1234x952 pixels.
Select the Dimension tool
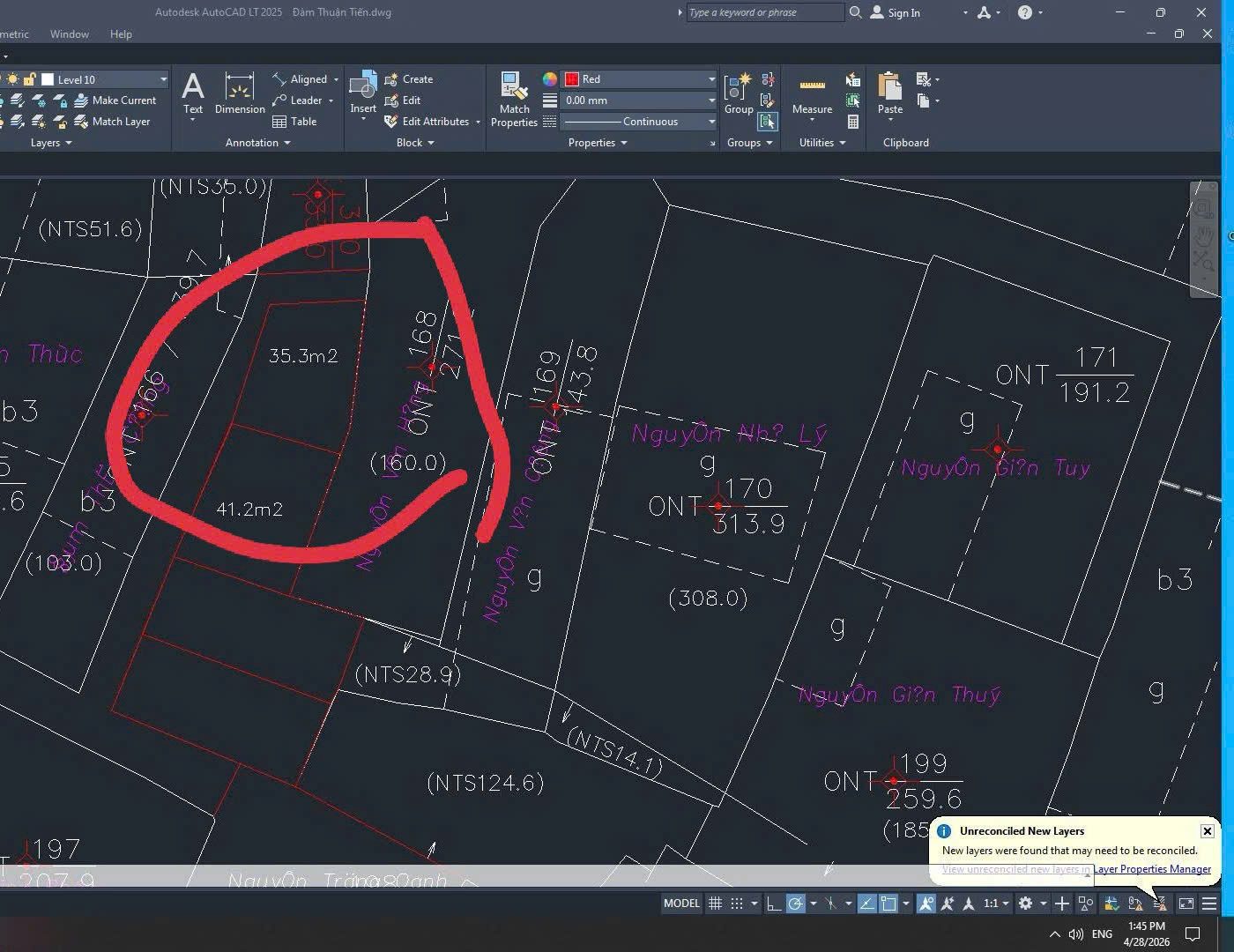pyautogui.click(x=240, y=93)
